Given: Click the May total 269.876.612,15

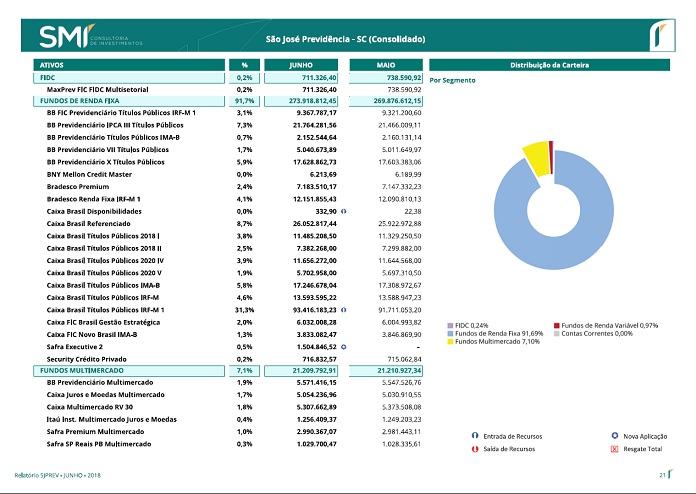Looking at the screenshot, I should point(397,101).
